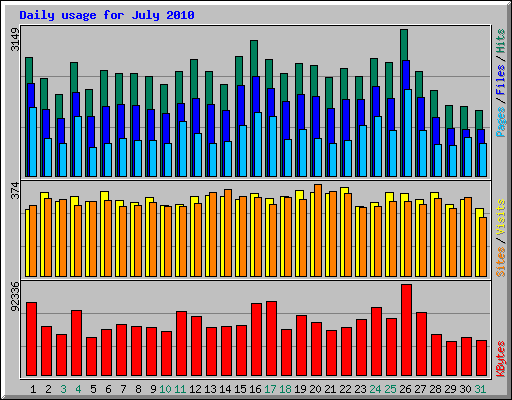
Task: Click green day label 25
Action: pos(390,389)
